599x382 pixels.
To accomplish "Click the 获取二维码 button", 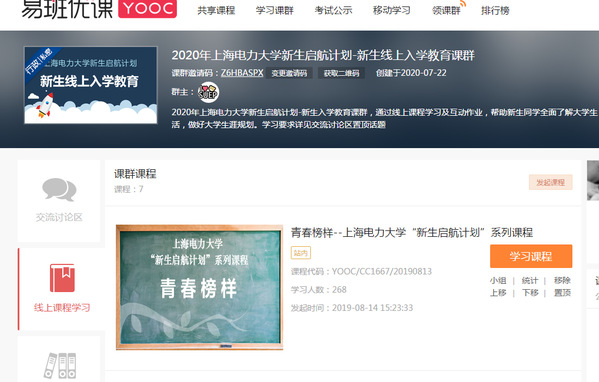I will pyautogui.click(x=342, y=73).
